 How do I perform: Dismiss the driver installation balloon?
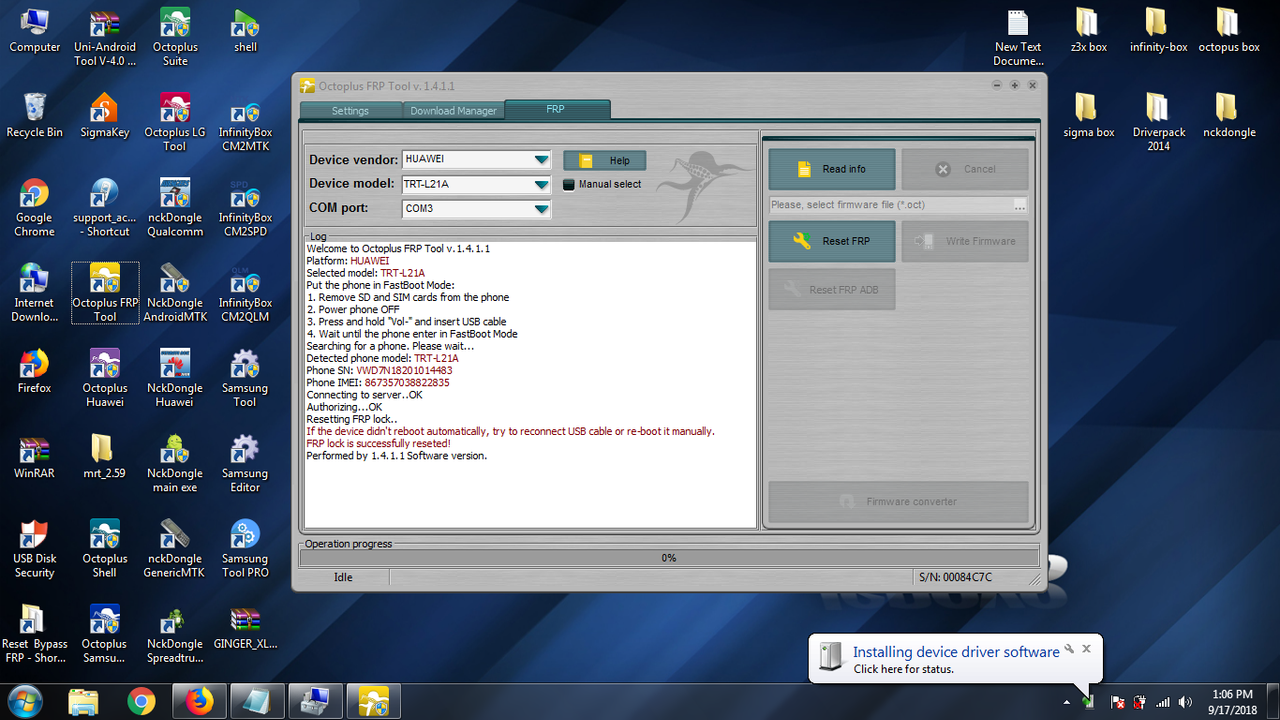[x=1086, y=648]
